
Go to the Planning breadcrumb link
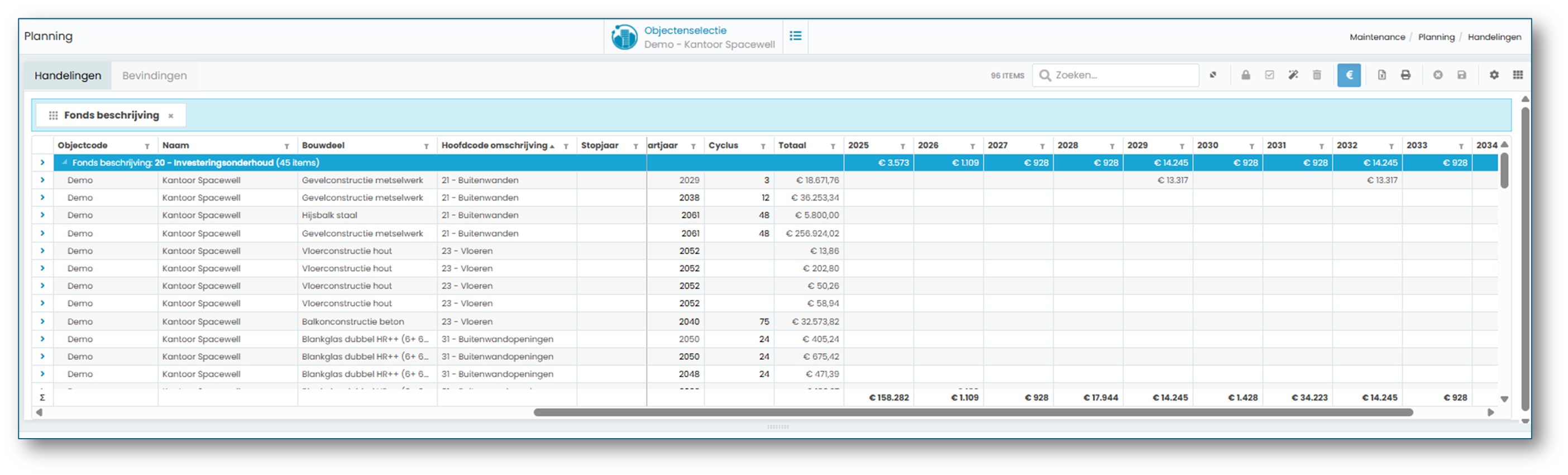pyautogui.click(x=1436, y=37)
